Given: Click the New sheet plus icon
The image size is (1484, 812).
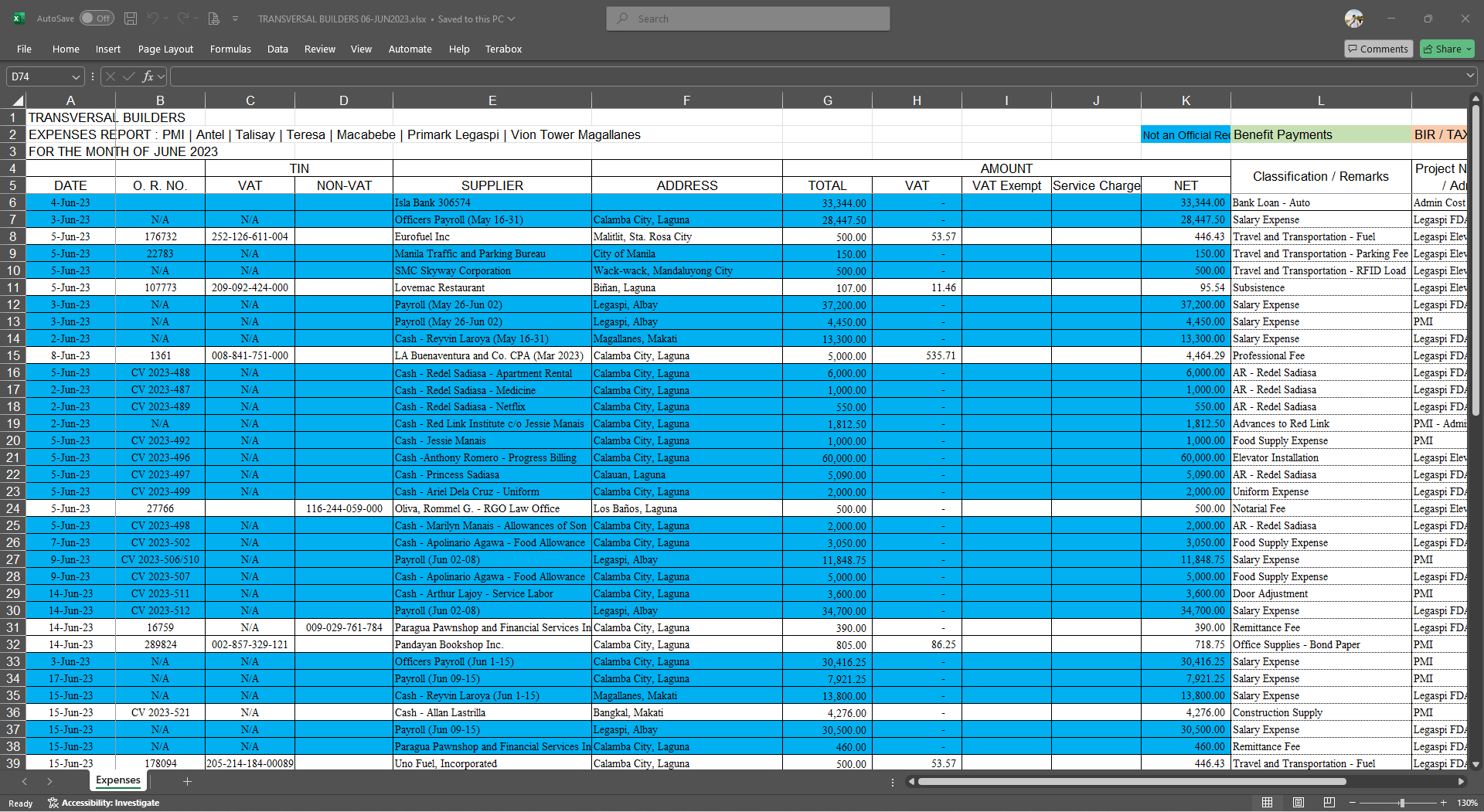Looking at the screenshot, I should 187,781.
